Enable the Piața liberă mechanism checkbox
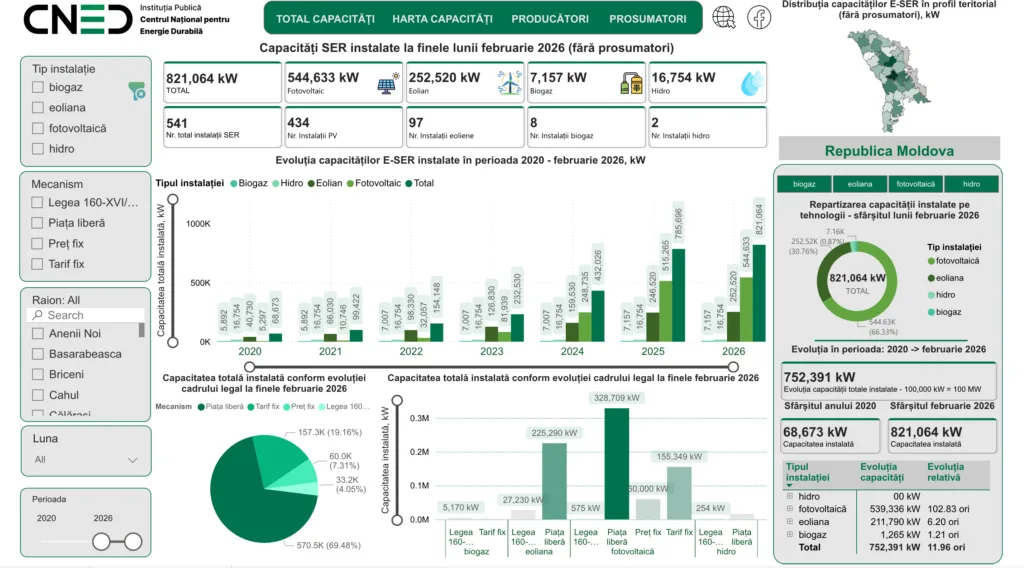This screenshot has width=1024, height=568. coord(39,223)
